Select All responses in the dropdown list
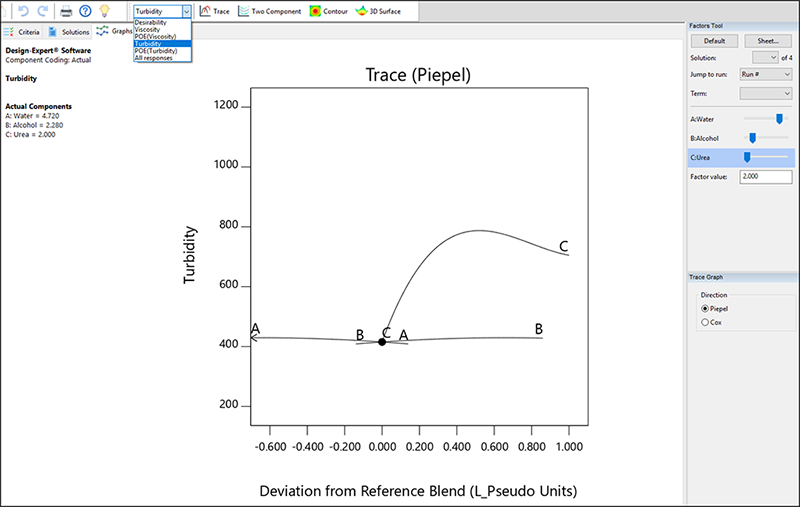 tap(153, 58)
